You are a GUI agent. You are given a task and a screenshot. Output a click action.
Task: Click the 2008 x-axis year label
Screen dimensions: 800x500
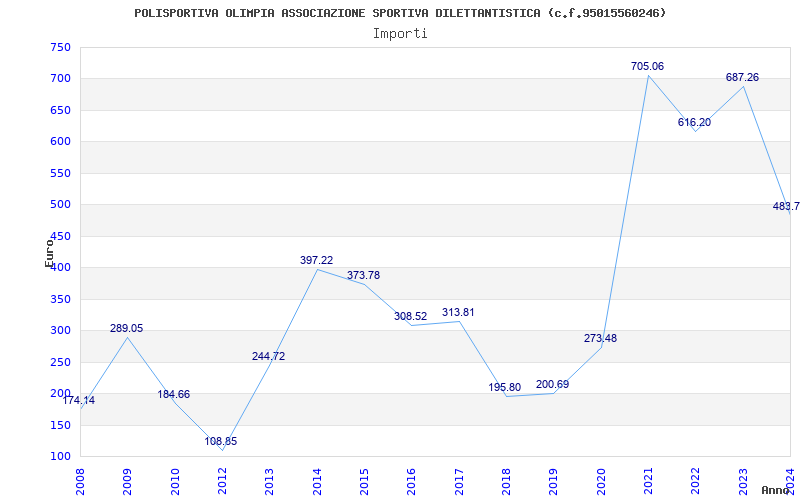(x=81, y=482)
